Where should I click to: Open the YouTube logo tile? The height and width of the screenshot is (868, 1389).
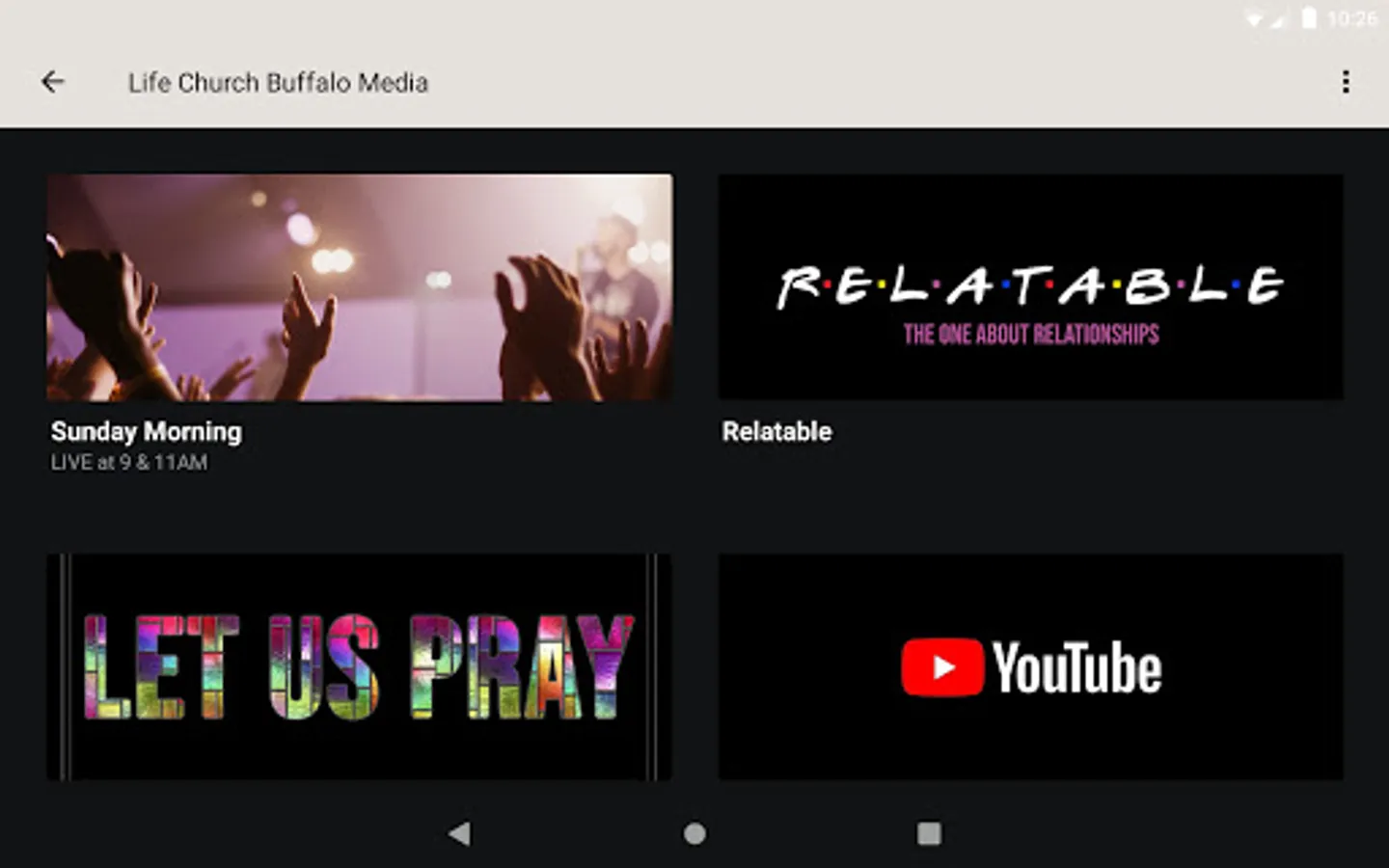point(1031,666)
